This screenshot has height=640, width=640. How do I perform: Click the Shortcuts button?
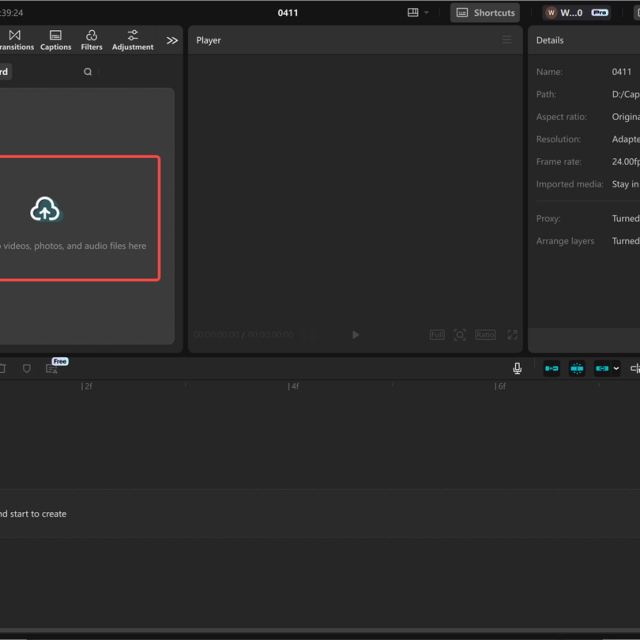click(x=485, y=13)
